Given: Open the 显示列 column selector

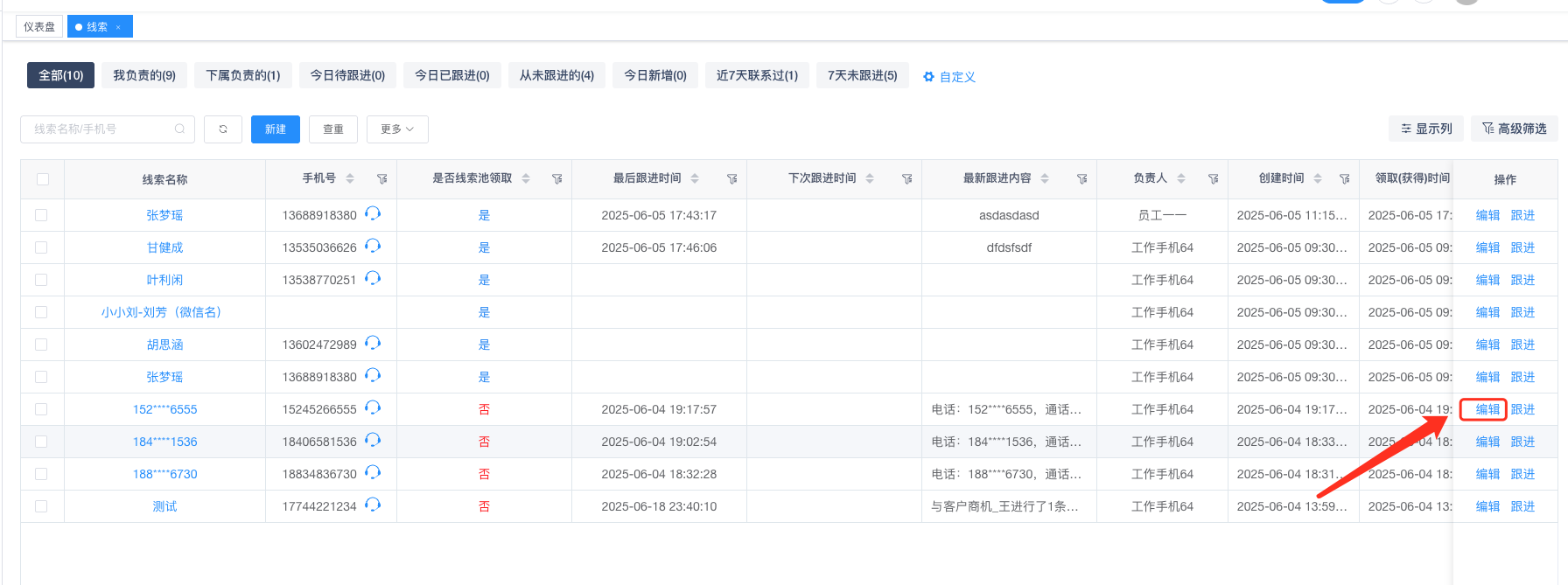Looking at the screenshot, I should (1426, 129).
